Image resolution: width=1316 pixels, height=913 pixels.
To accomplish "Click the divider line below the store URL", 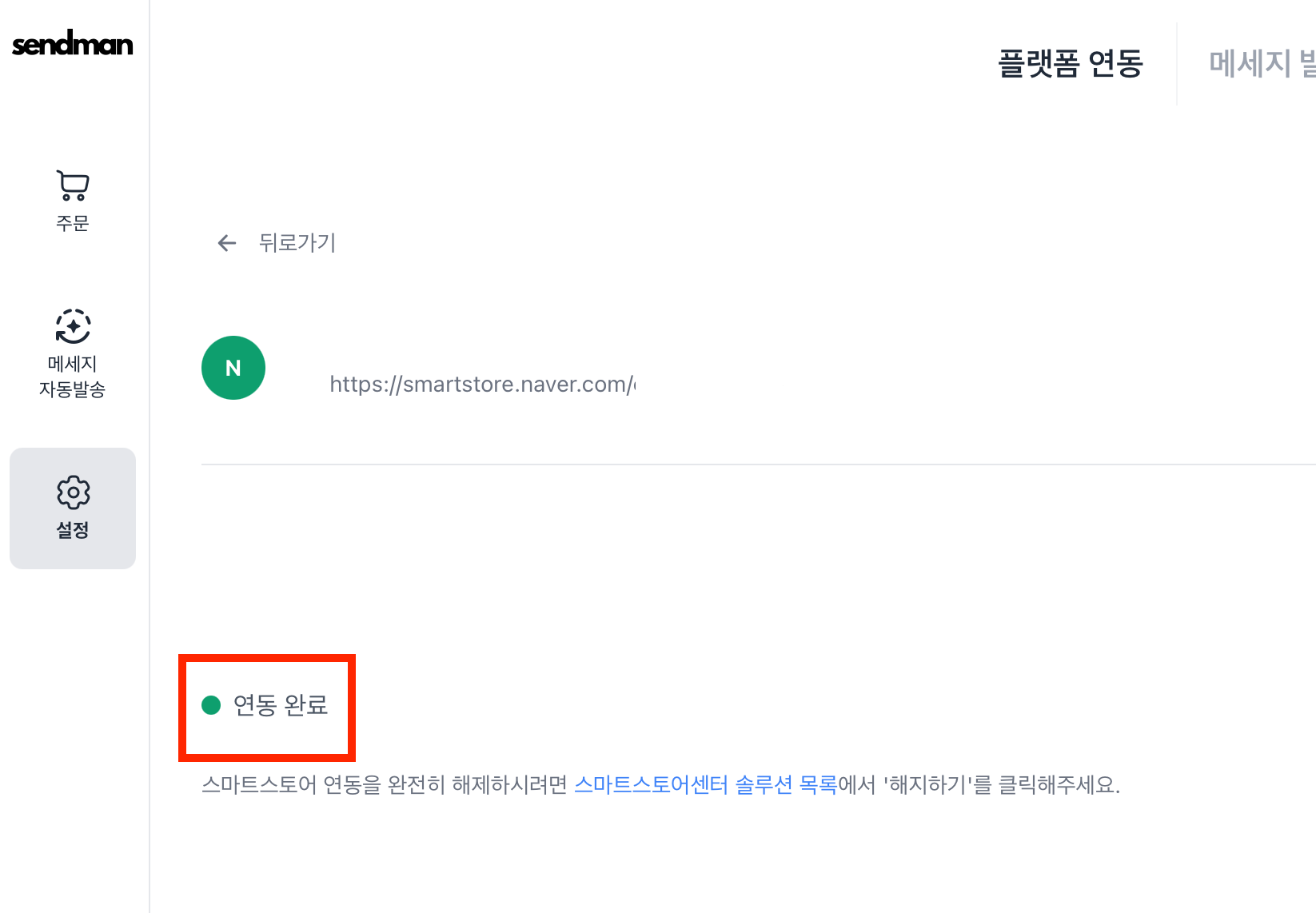I will [x=720, y=464].
